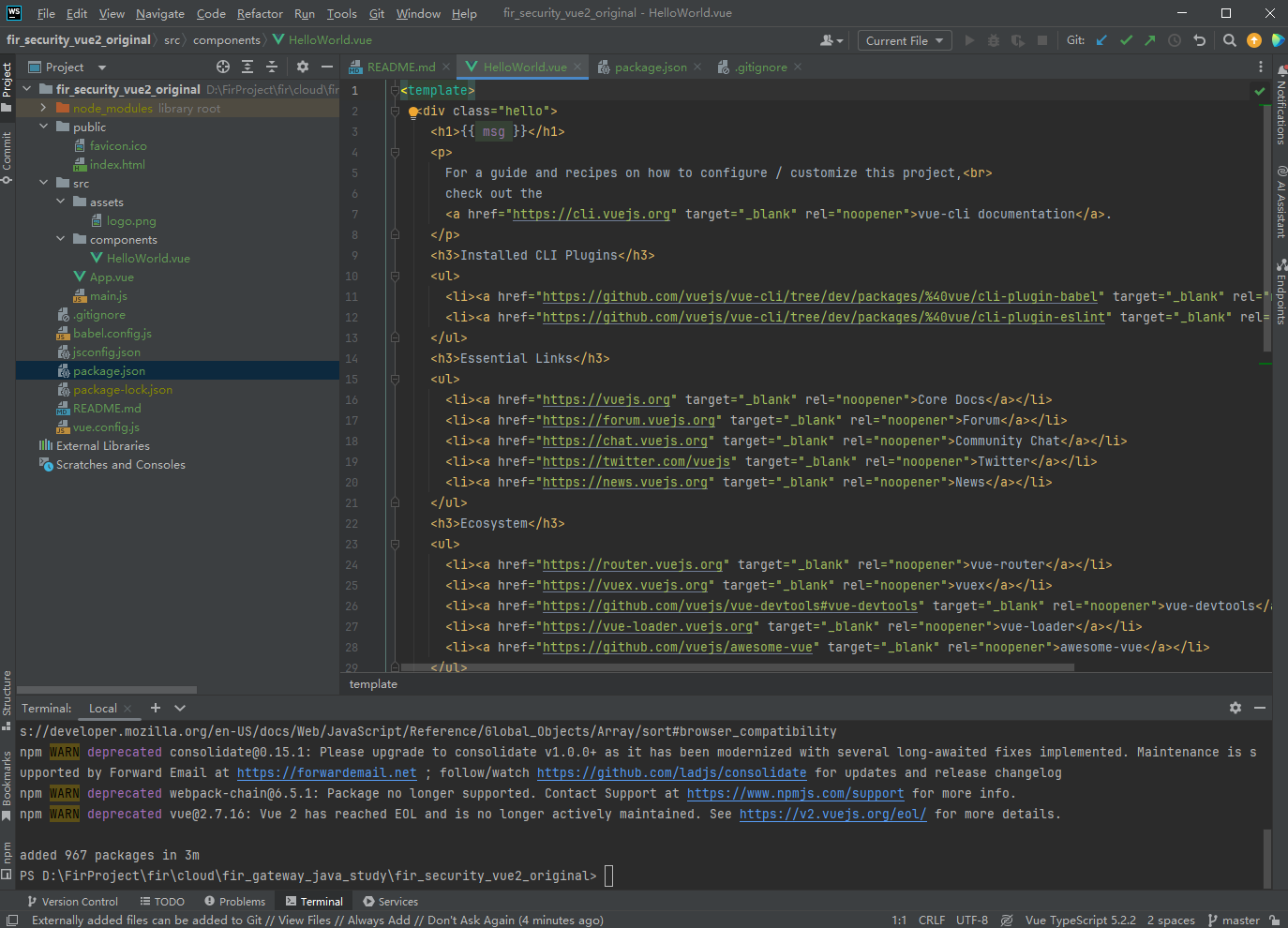Open the Navigate menu

point(160,13)
